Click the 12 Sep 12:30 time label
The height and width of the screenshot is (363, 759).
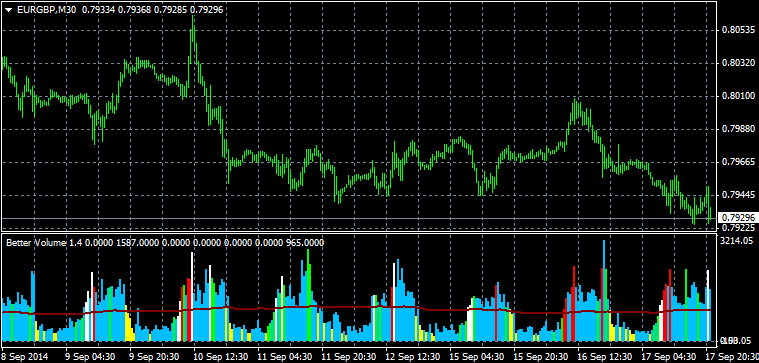tap(412, 356)
